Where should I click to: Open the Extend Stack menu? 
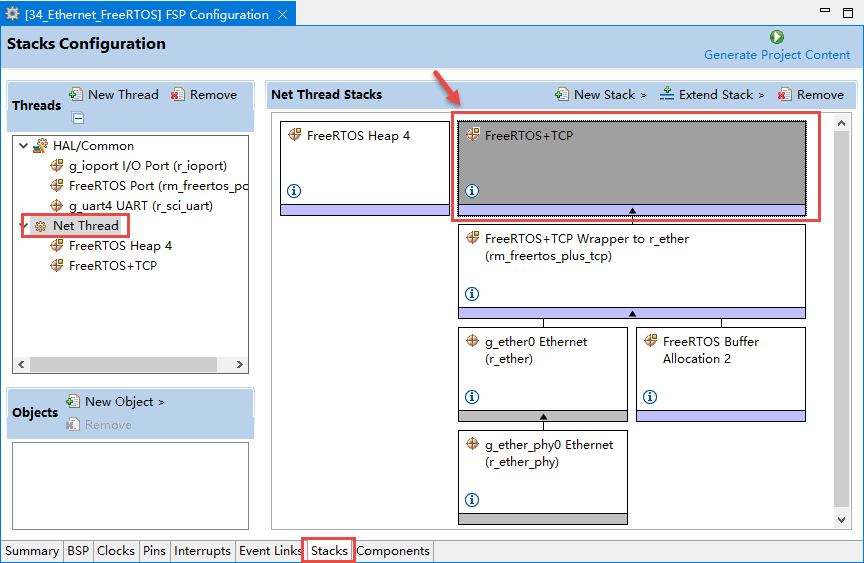712,95
